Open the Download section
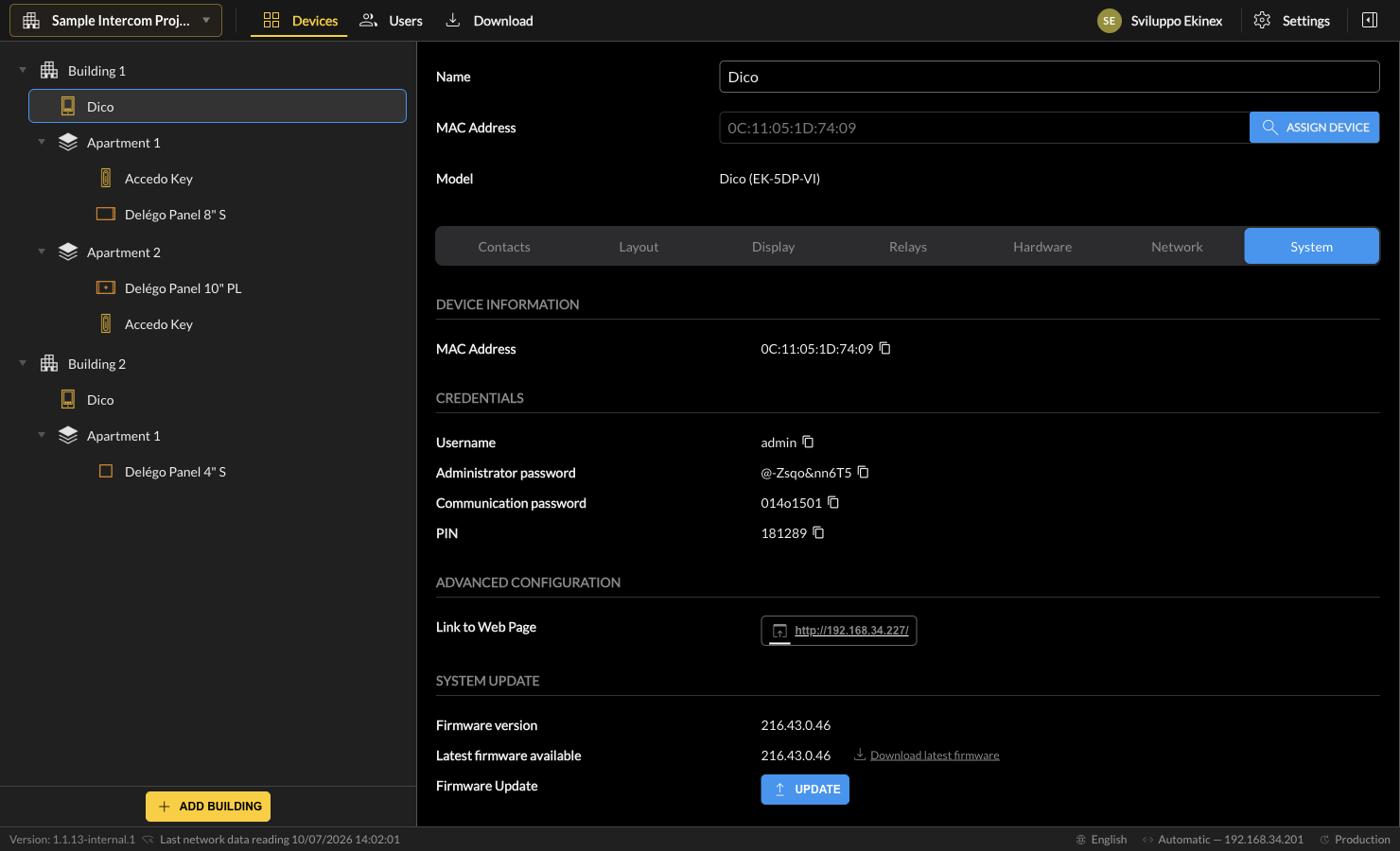Image resolution: width=1400 pixels, height=851 pixels. pyautogui.click(x=489, y=20)
